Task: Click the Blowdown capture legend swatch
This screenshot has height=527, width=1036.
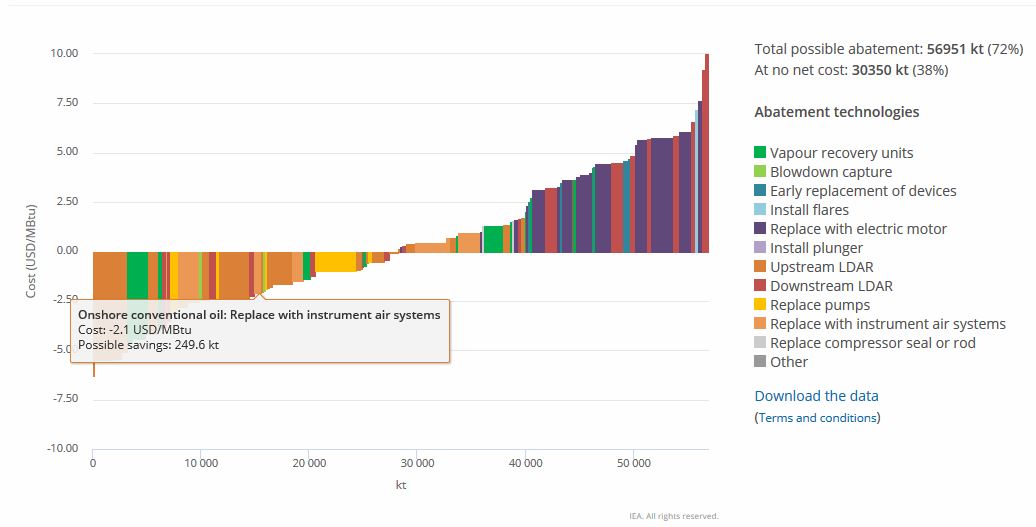Action: (760, 172)
